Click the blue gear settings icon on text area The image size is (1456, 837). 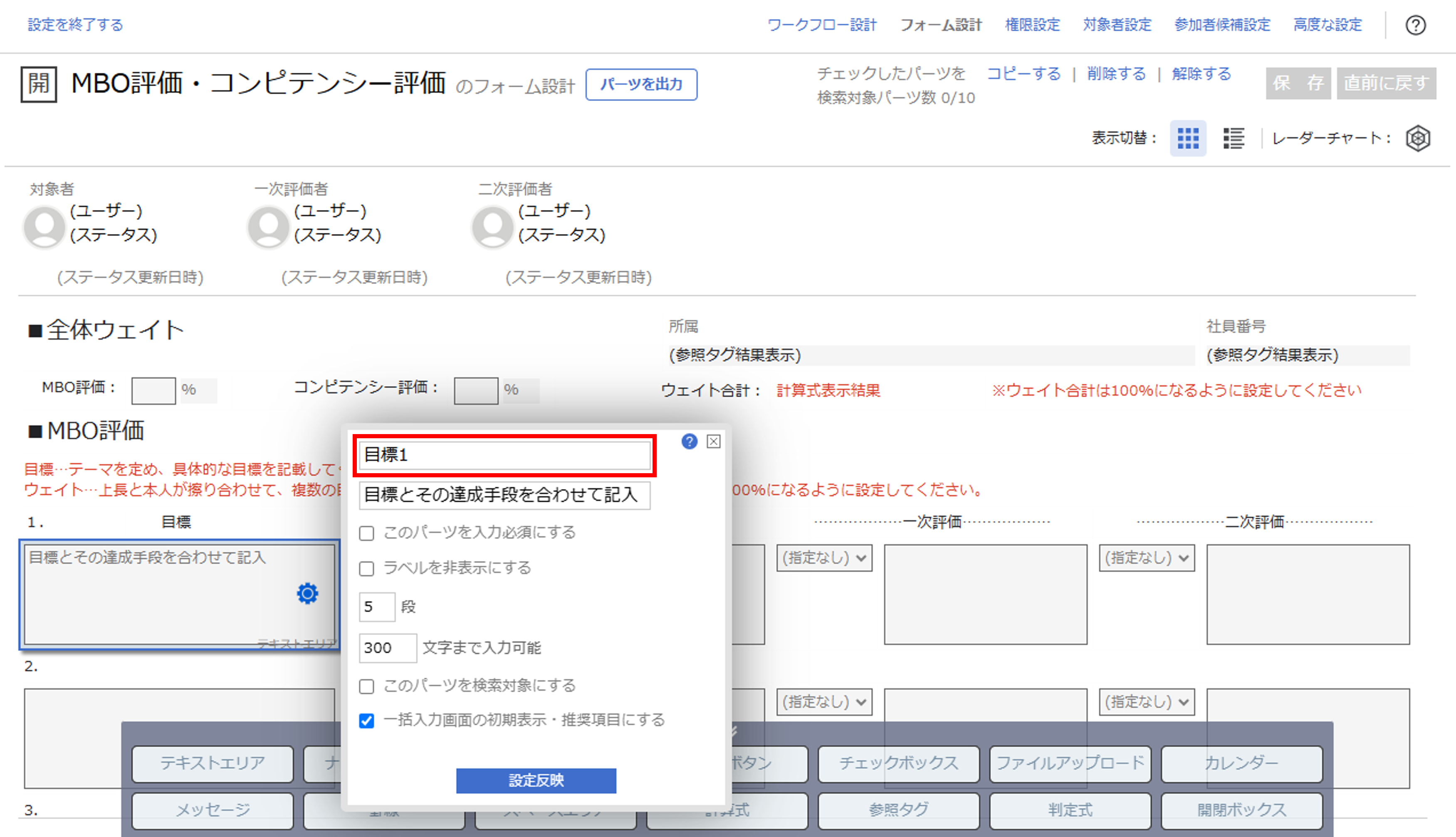point(307,593)
